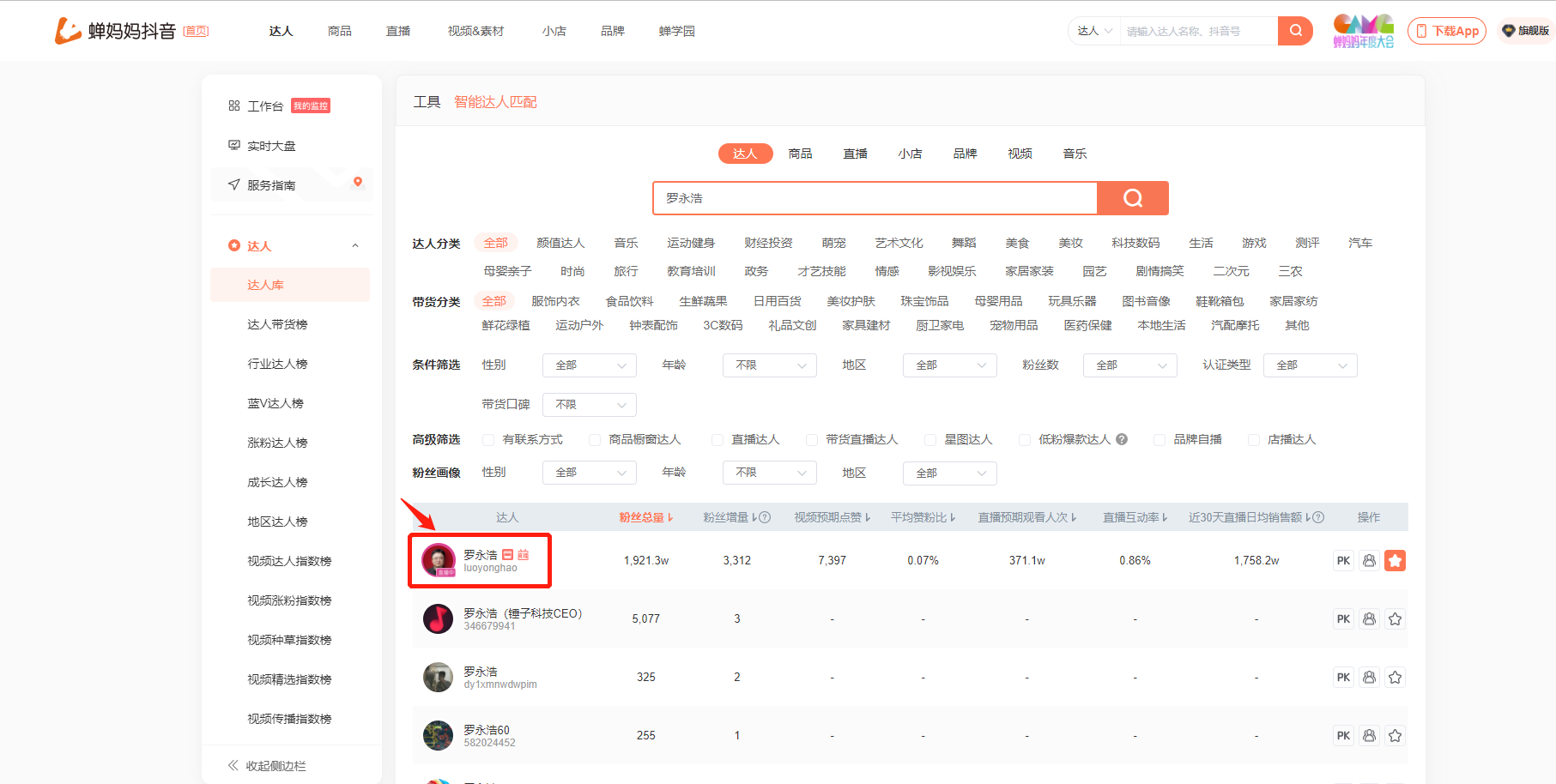Click PK icon in dy1xmnwdwpim row
The height and width of the screenshot is (784, 1556).
click(1343, 677)
